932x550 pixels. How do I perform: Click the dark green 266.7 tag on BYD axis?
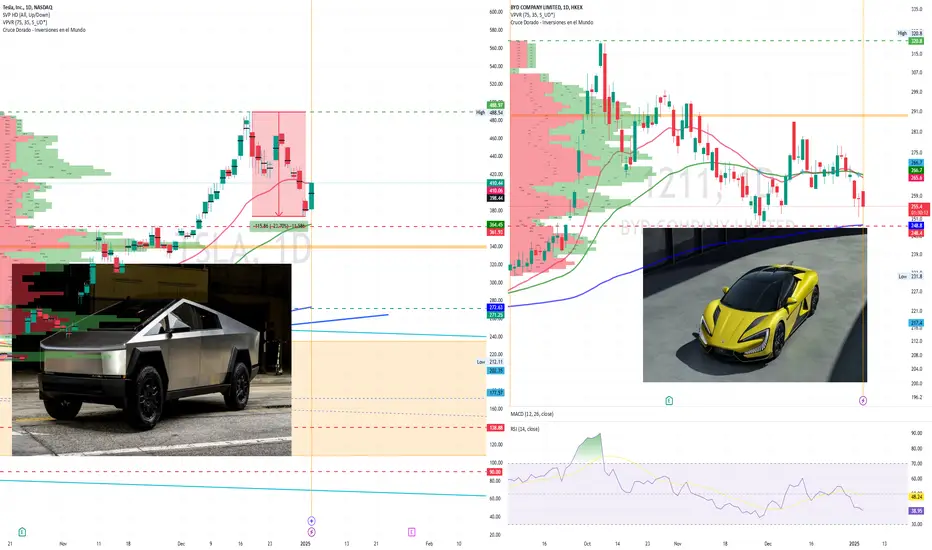click(x=917, y=170)
